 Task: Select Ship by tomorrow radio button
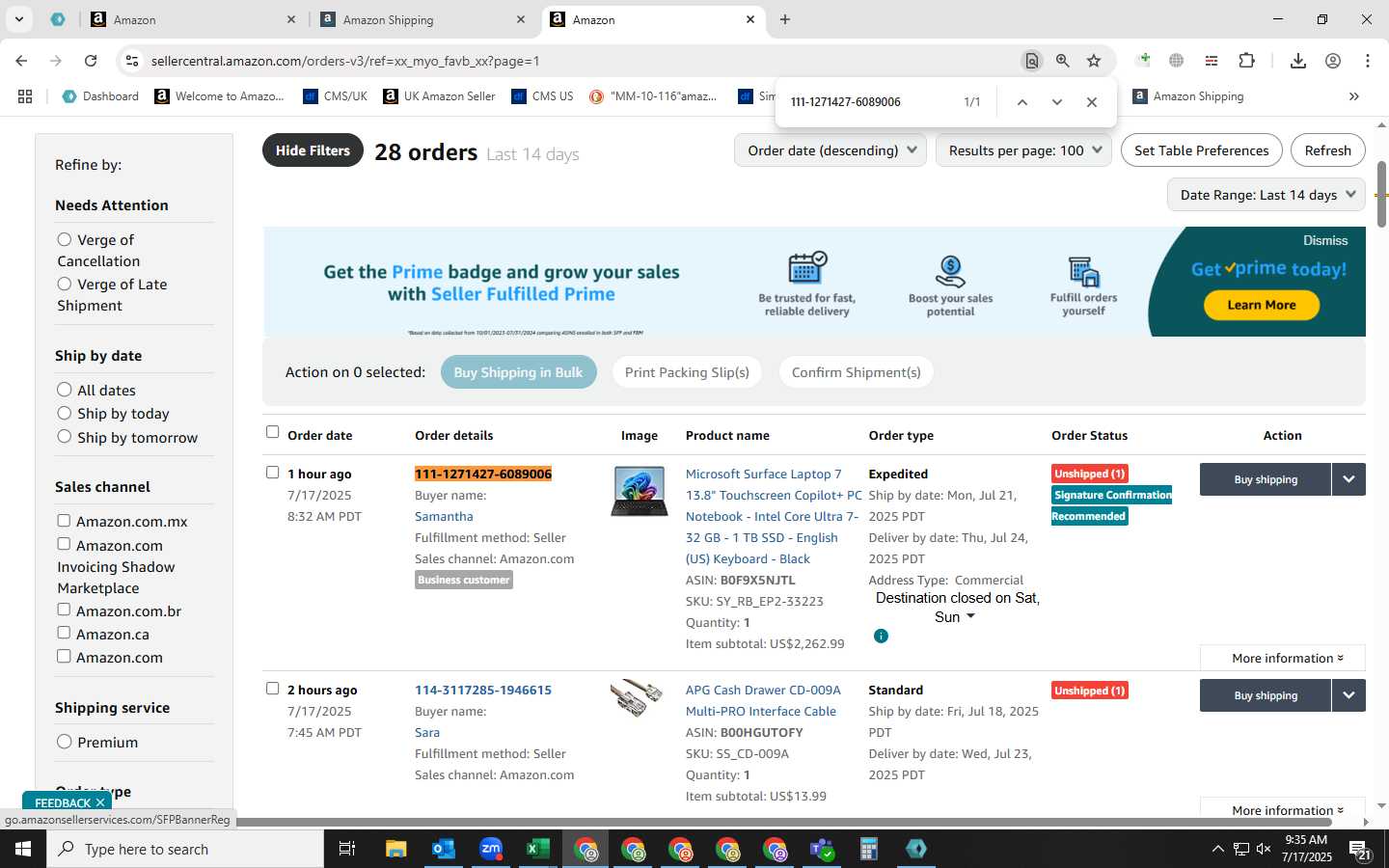click(x=65, y=436)
